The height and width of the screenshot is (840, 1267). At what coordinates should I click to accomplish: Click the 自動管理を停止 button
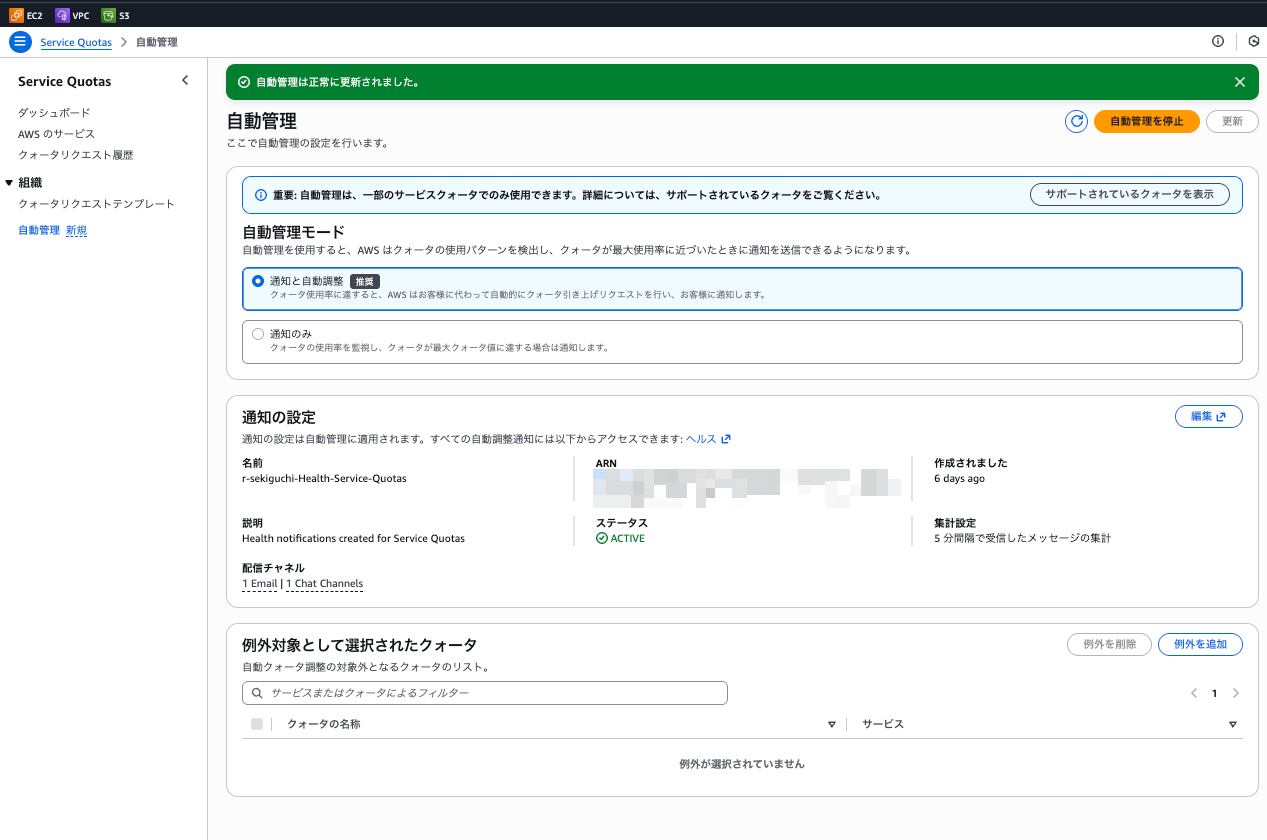point(1146,121)
